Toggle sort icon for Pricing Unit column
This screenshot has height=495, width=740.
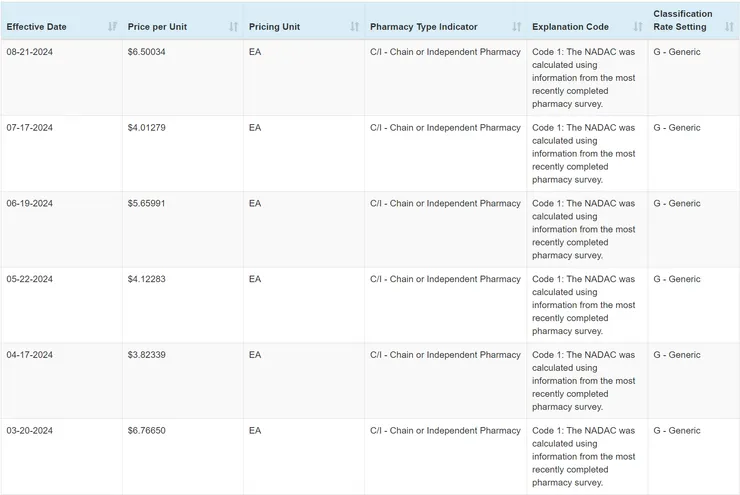coord(354,27)
